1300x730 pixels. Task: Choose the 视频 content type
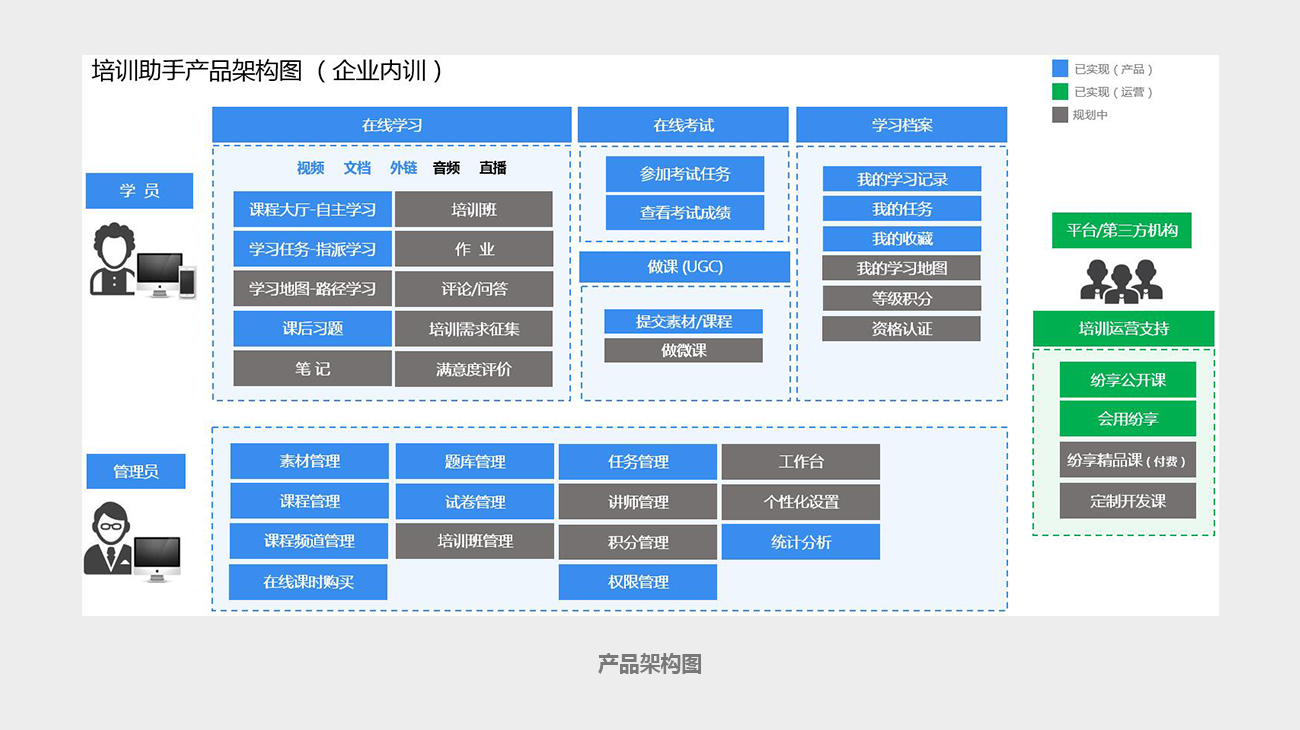311,168
